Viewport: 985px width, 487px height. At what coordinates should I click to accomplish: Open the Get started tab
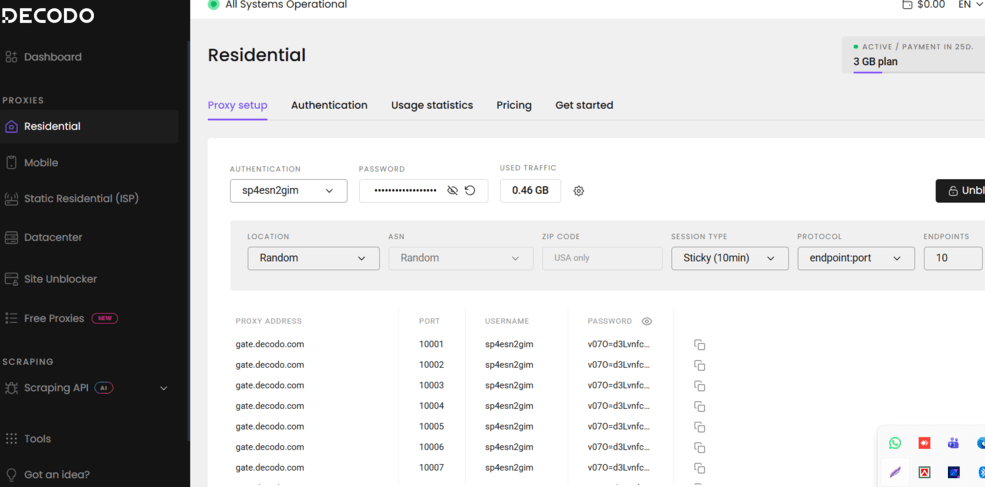pos(584,106)
